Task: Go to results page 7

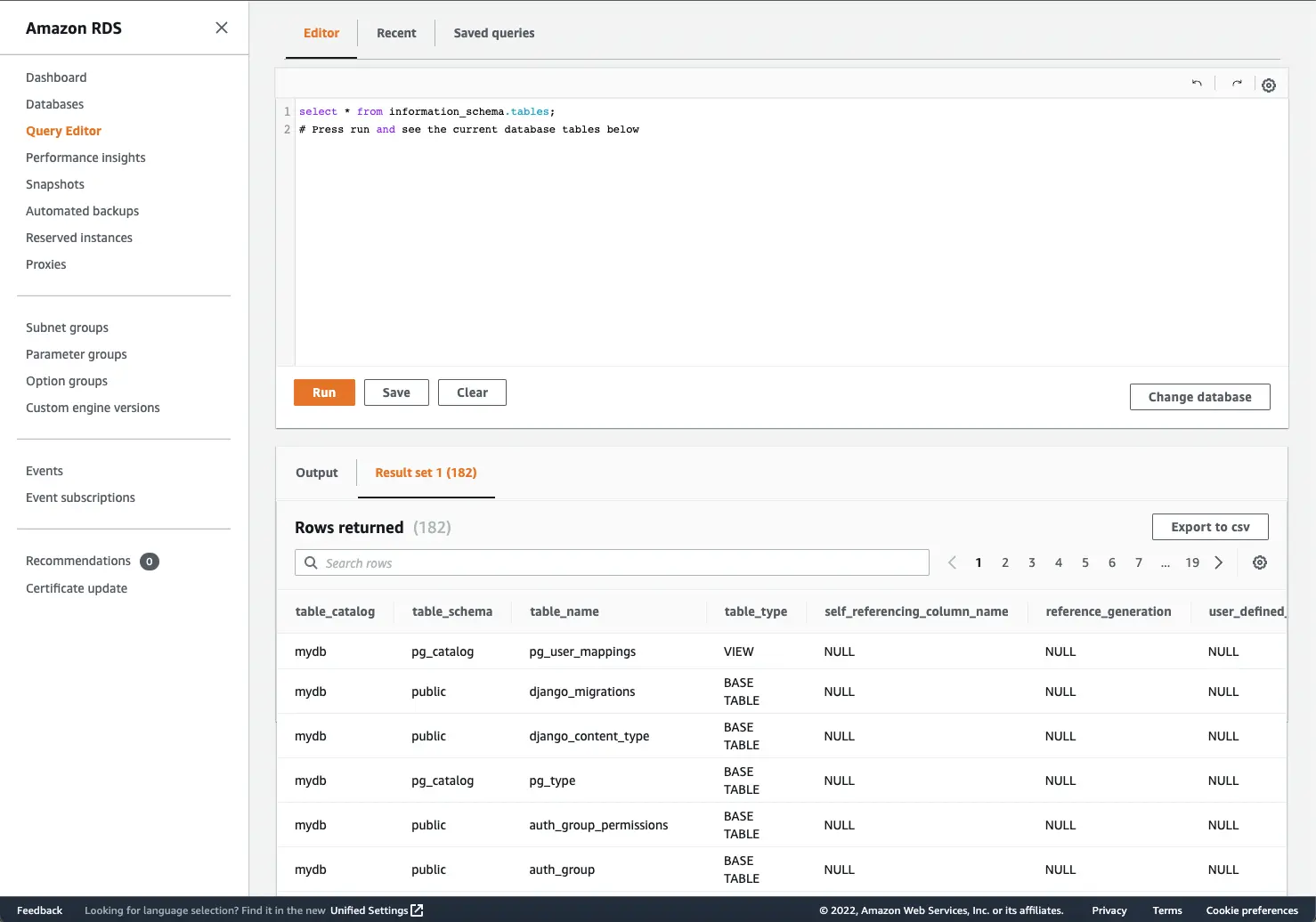Action: [x=1139, y=562]
